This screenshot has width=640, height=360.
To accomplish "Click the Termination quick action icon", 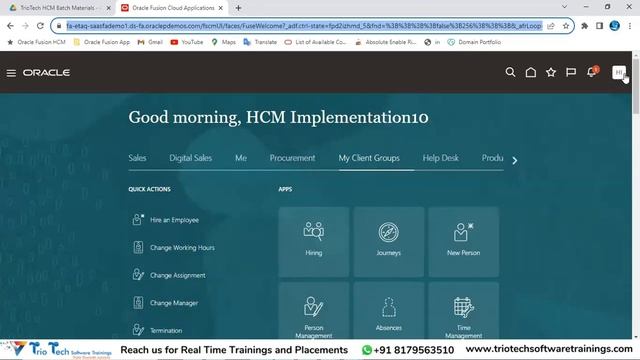I will [x=138, y=330].
